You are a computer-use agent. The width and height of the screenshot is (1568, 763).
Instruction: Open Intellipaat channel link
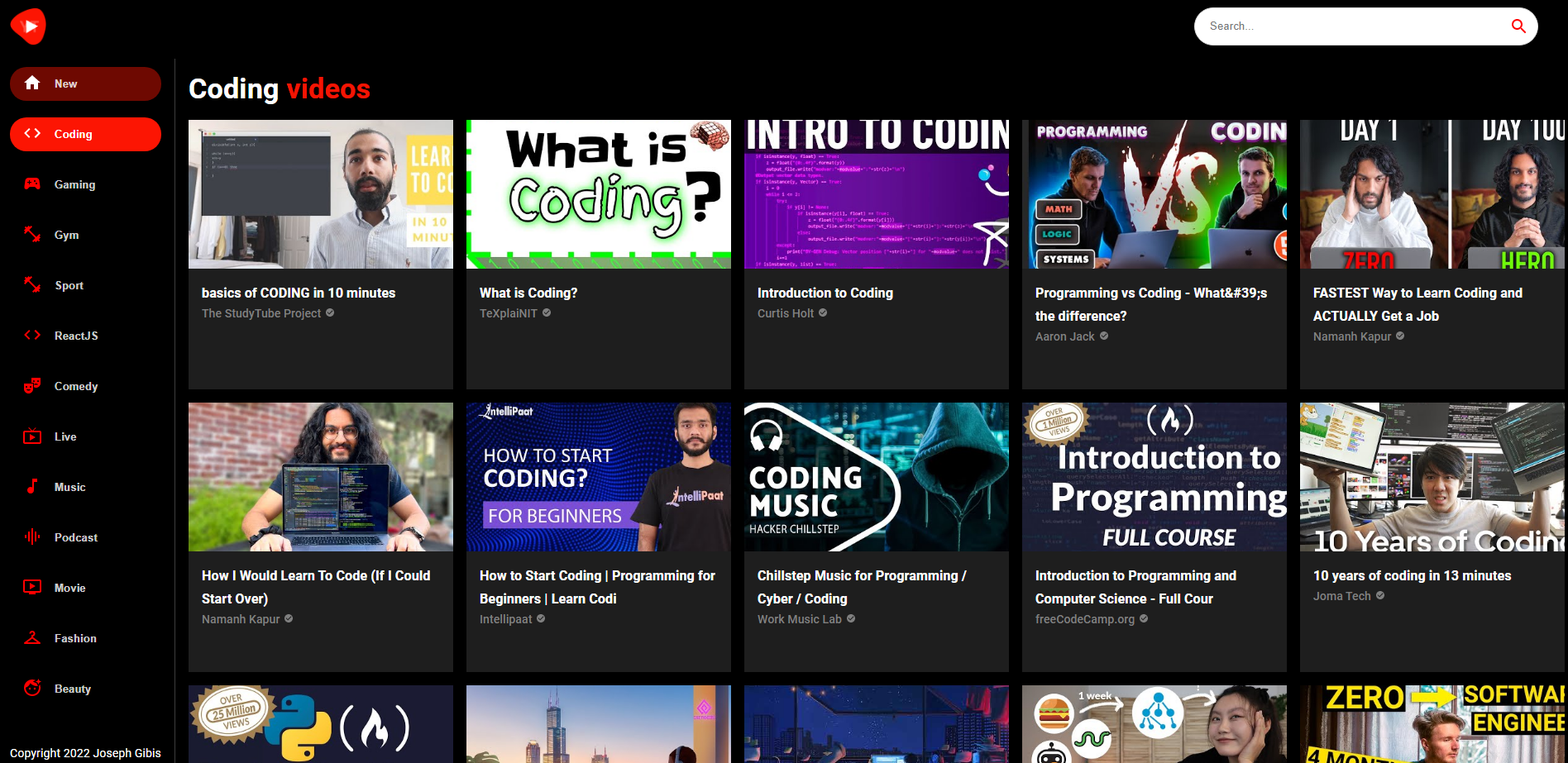(506, 619)
